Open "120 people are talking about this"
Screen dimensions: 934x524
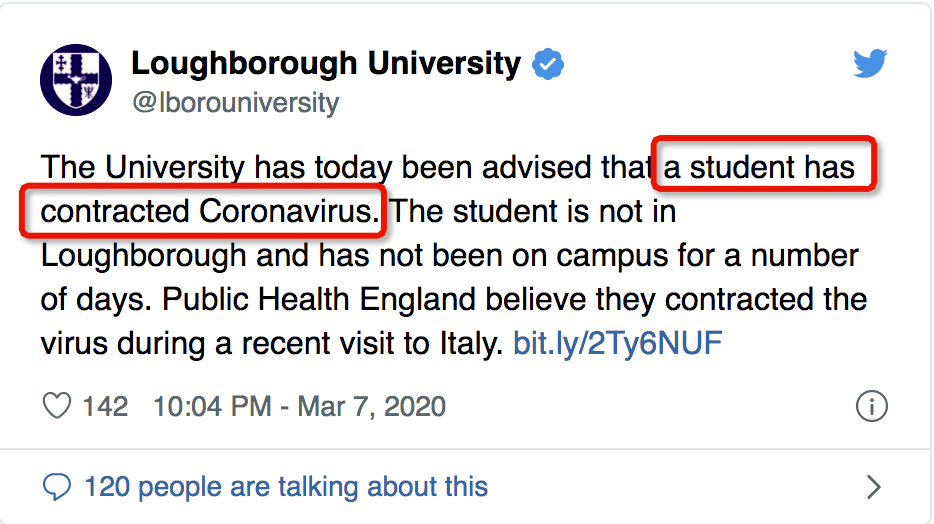(286, 486)
